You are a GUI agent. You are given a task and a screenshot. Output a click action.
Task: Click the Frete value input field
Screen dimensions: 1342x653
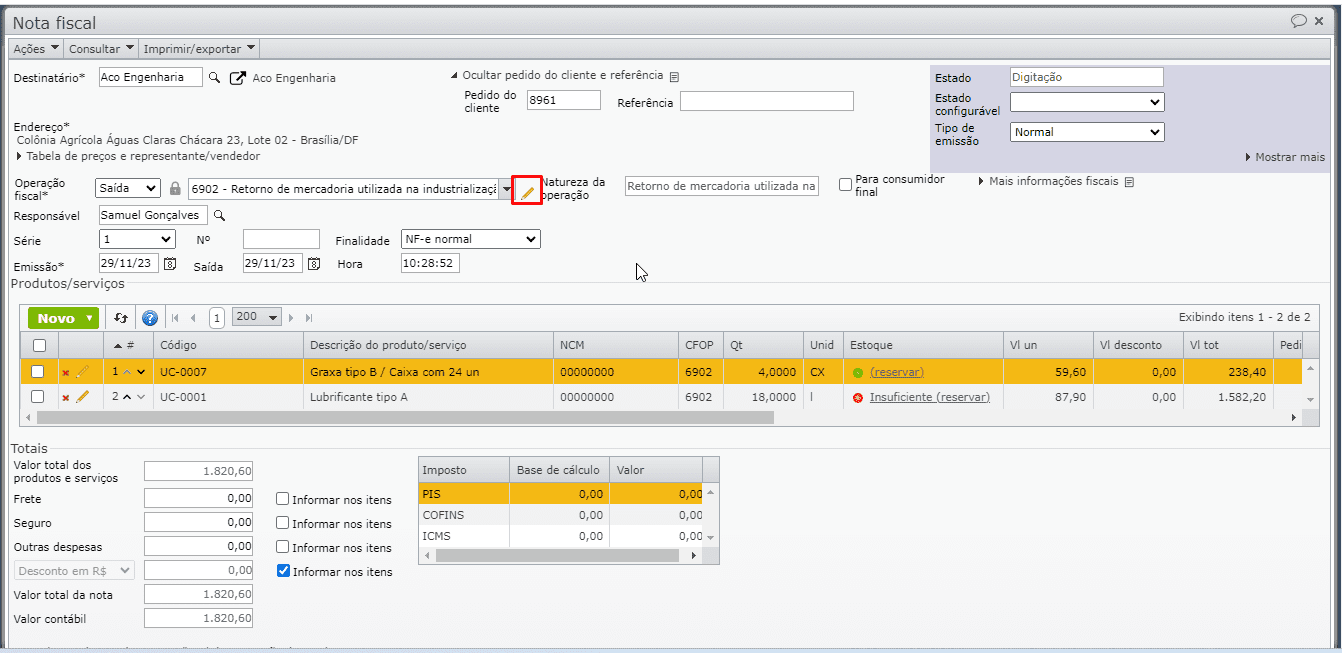(198, 498)
